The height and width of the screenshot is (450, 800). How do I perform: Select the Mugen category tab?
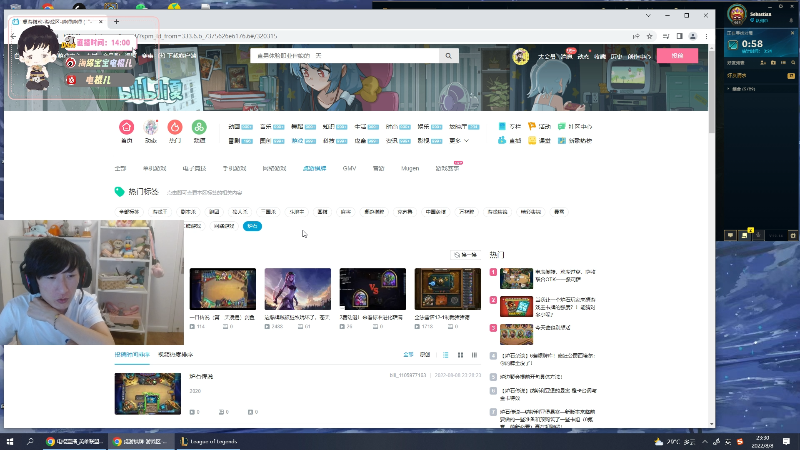tap(410, 168)
